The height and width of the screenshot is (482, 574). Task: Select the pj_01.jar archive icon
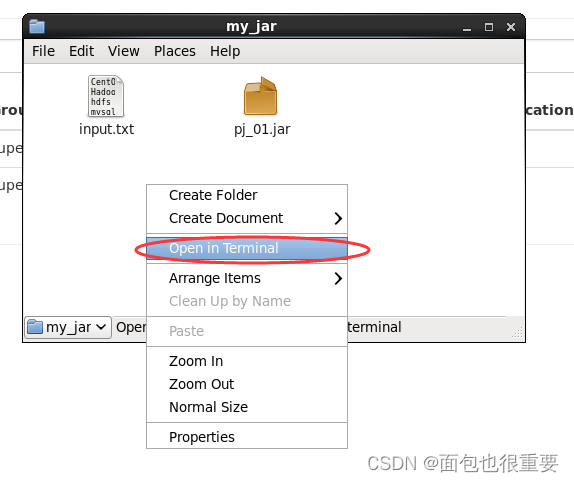tap(261, 96)
